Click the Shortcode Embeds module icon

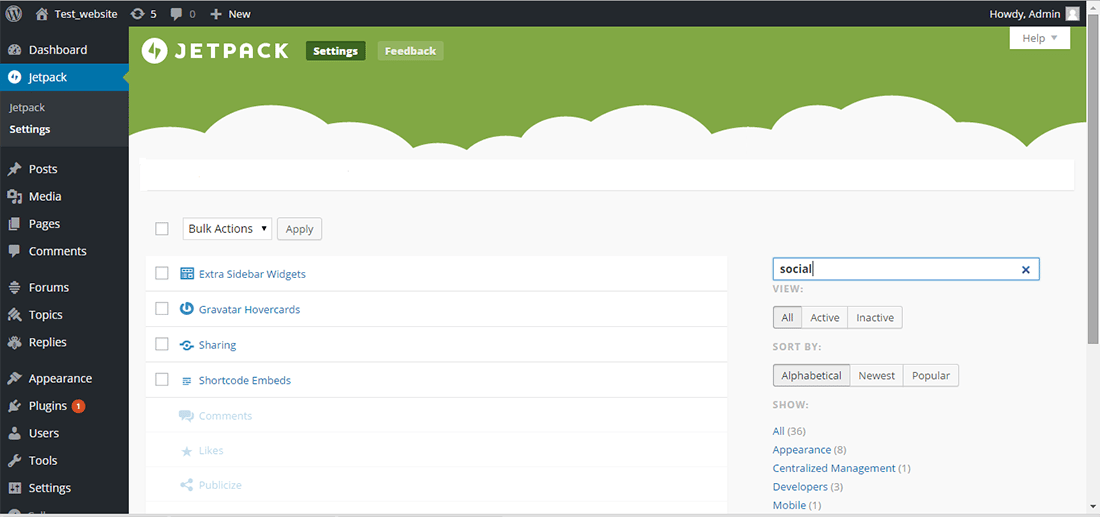click(187, 381)
